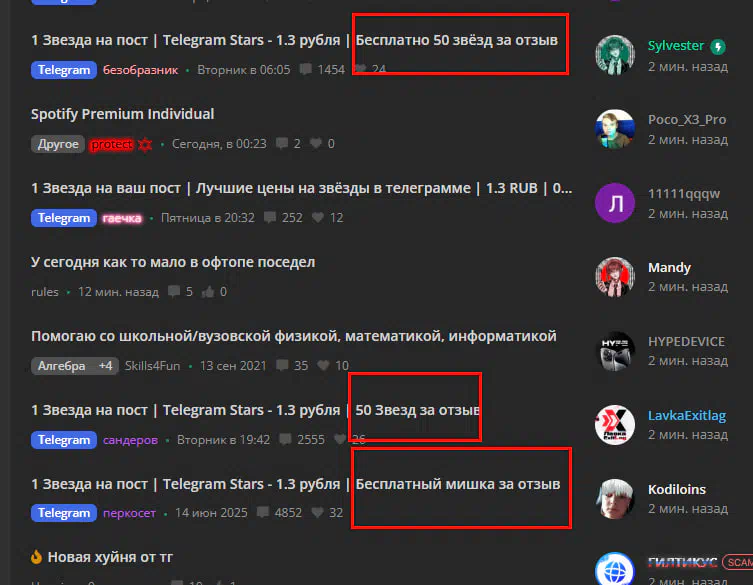Open Sylvester's avatar profile picture
This screenshot has width=753, height=585.
click(615, 55)
